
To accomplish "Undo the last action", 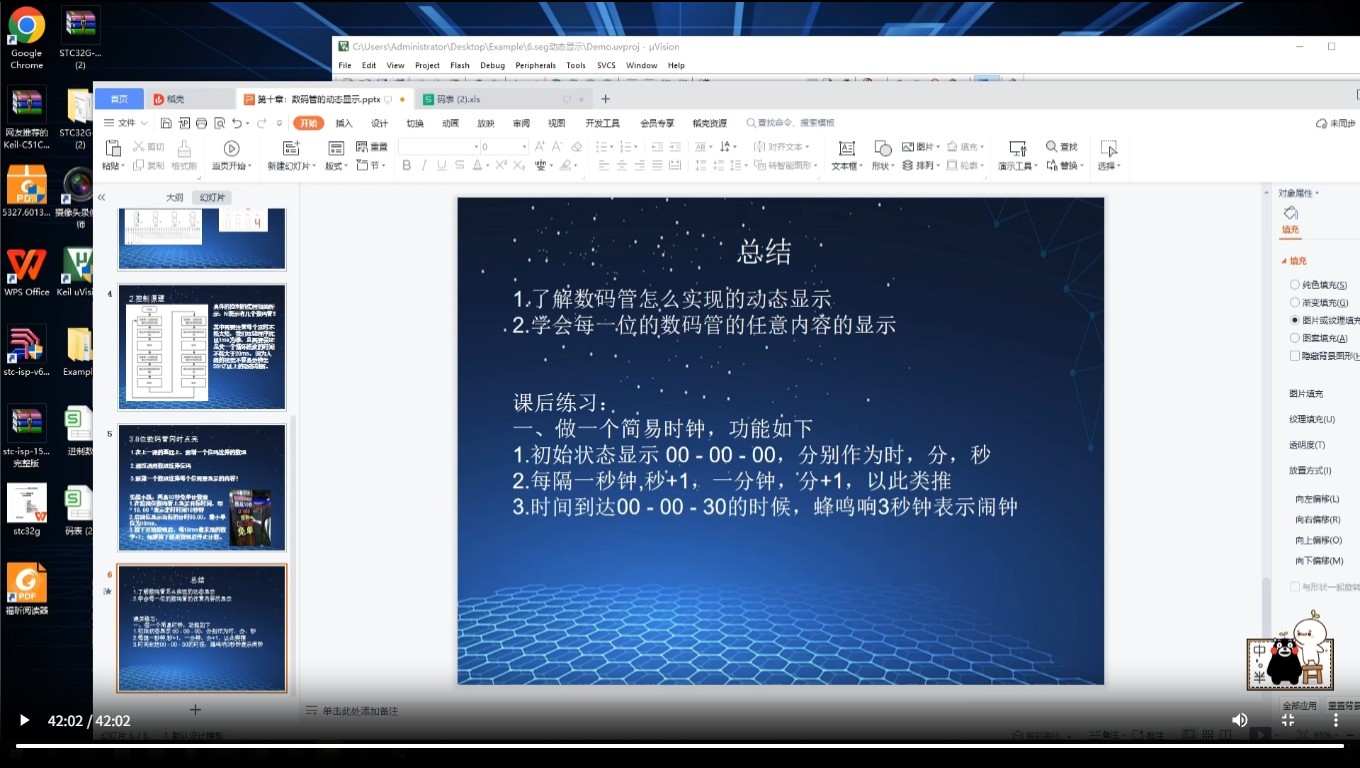I will (x=236, y=123).
